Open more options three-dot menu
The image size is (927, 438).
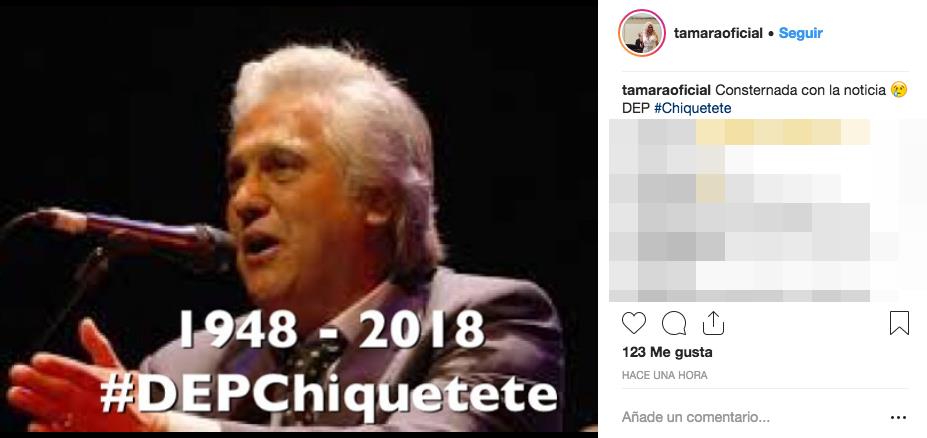[x=898, y=418]
